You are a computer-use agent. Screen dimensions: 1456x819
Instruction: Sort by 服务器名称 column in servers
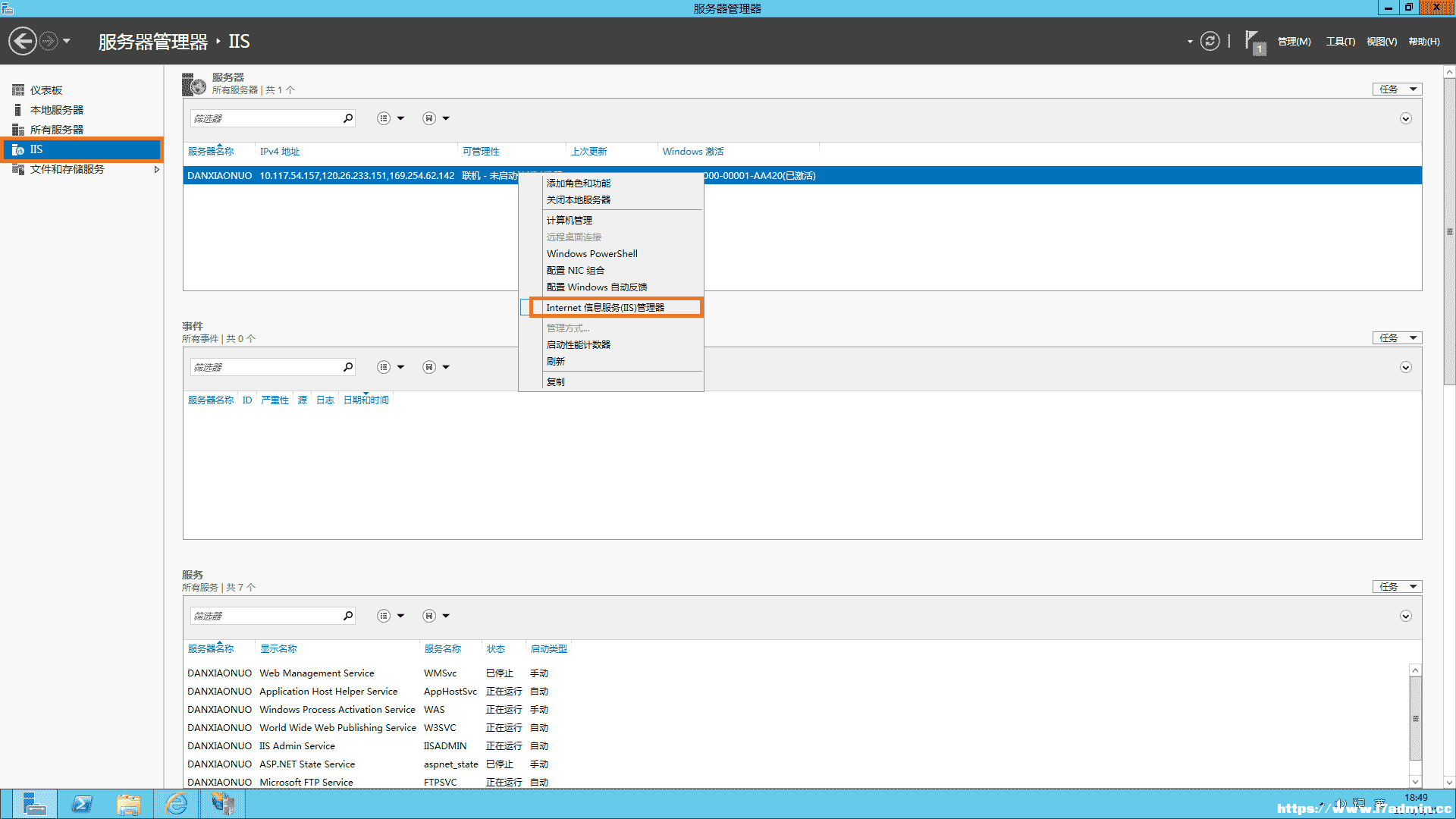tap(211, 152)
